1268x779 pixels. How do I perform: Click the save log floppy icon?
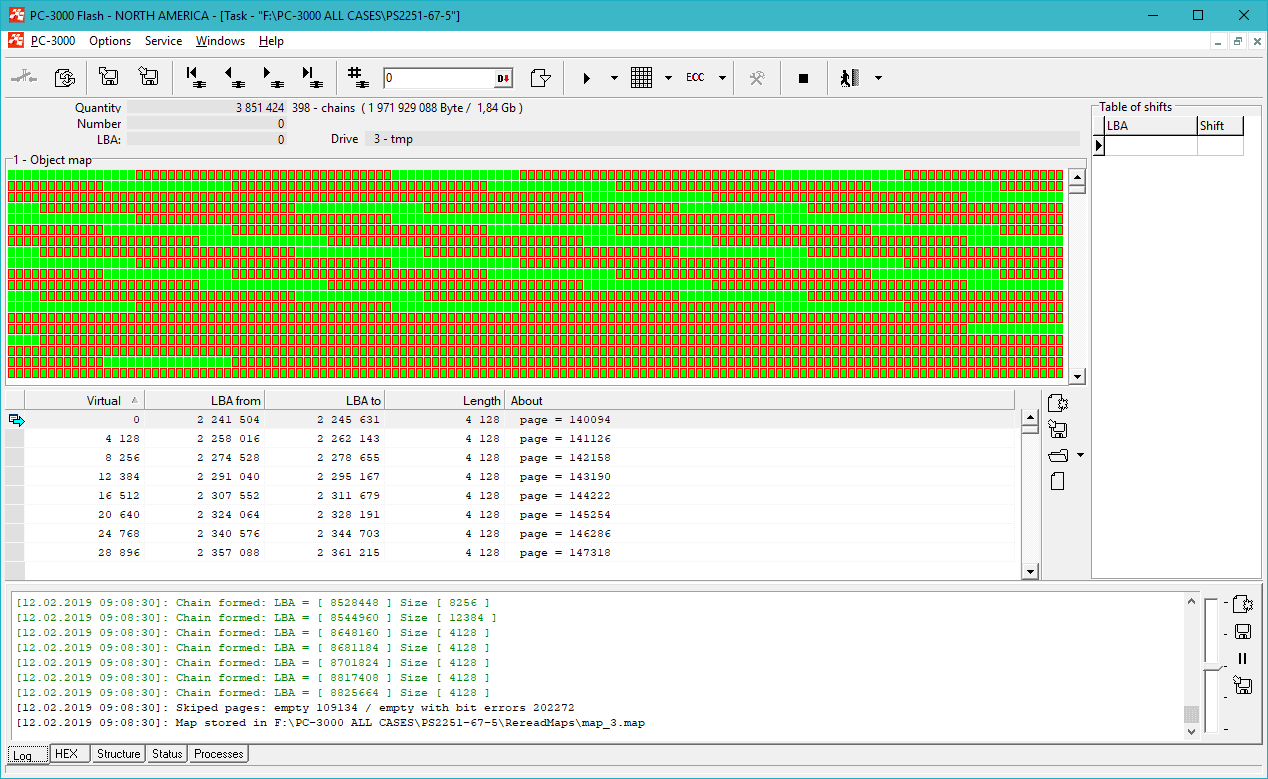[x=1243, y=631]
